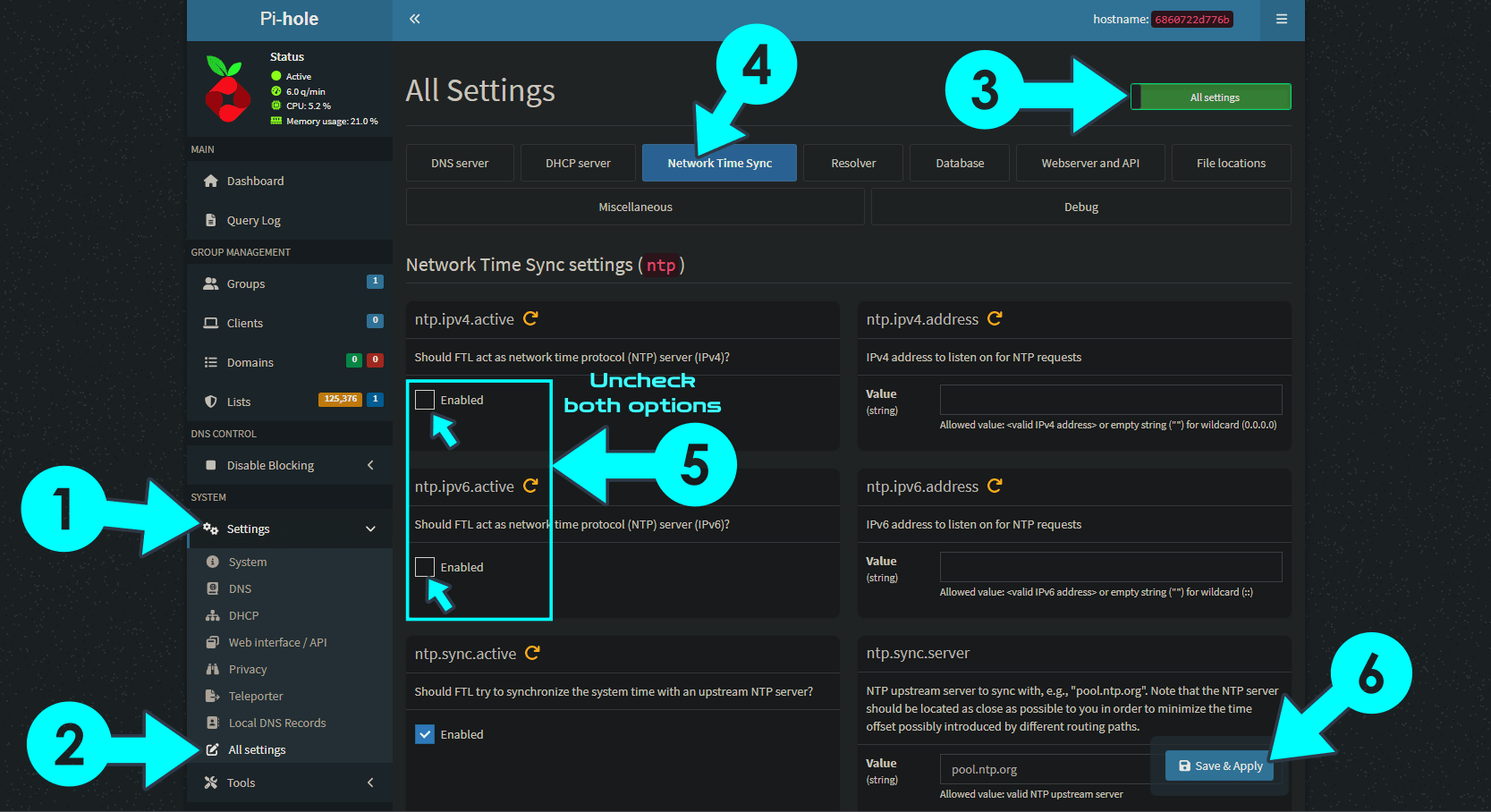Click the Lists blue count badge
Viewport: 1491px width, 812px height.
click(376, 399)
